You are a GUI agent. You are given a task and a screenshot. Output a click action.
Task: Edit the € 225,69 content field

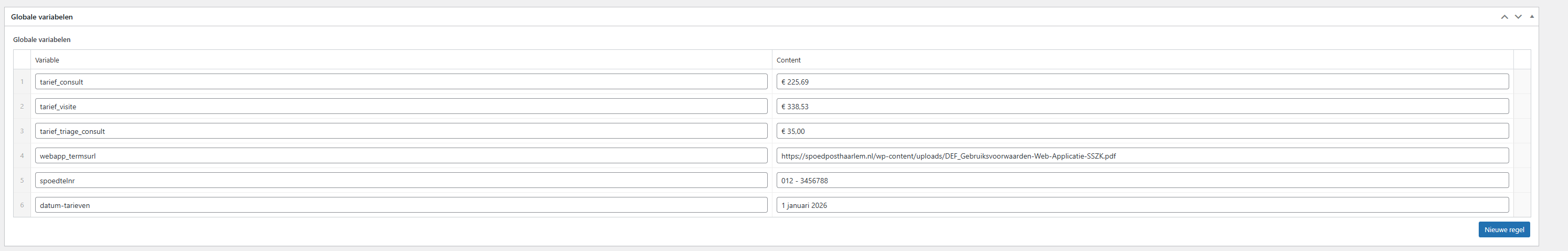tap(1142, 81)
